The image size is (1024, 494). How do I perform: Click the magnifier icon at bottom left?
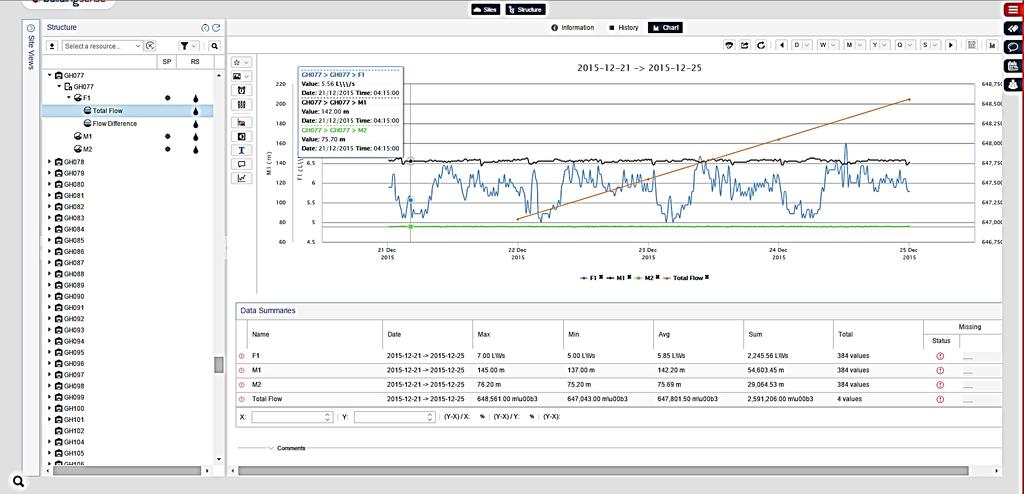pyautogui.click(x=19, y=482)
